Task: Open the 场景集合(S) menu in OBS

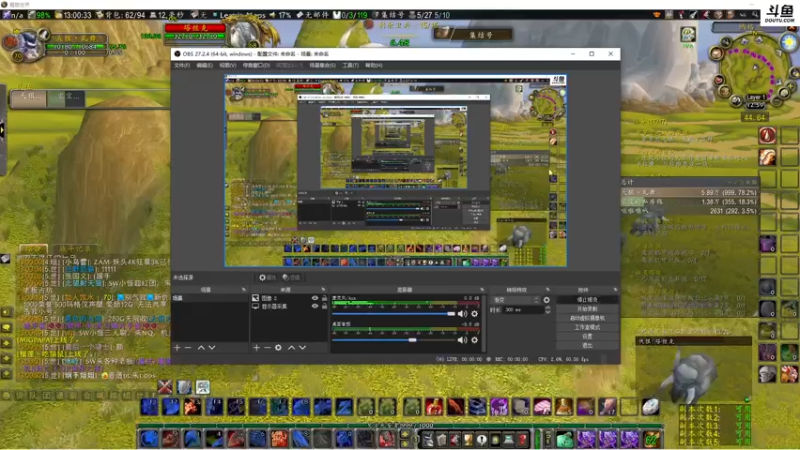Action: pos(322,65)
